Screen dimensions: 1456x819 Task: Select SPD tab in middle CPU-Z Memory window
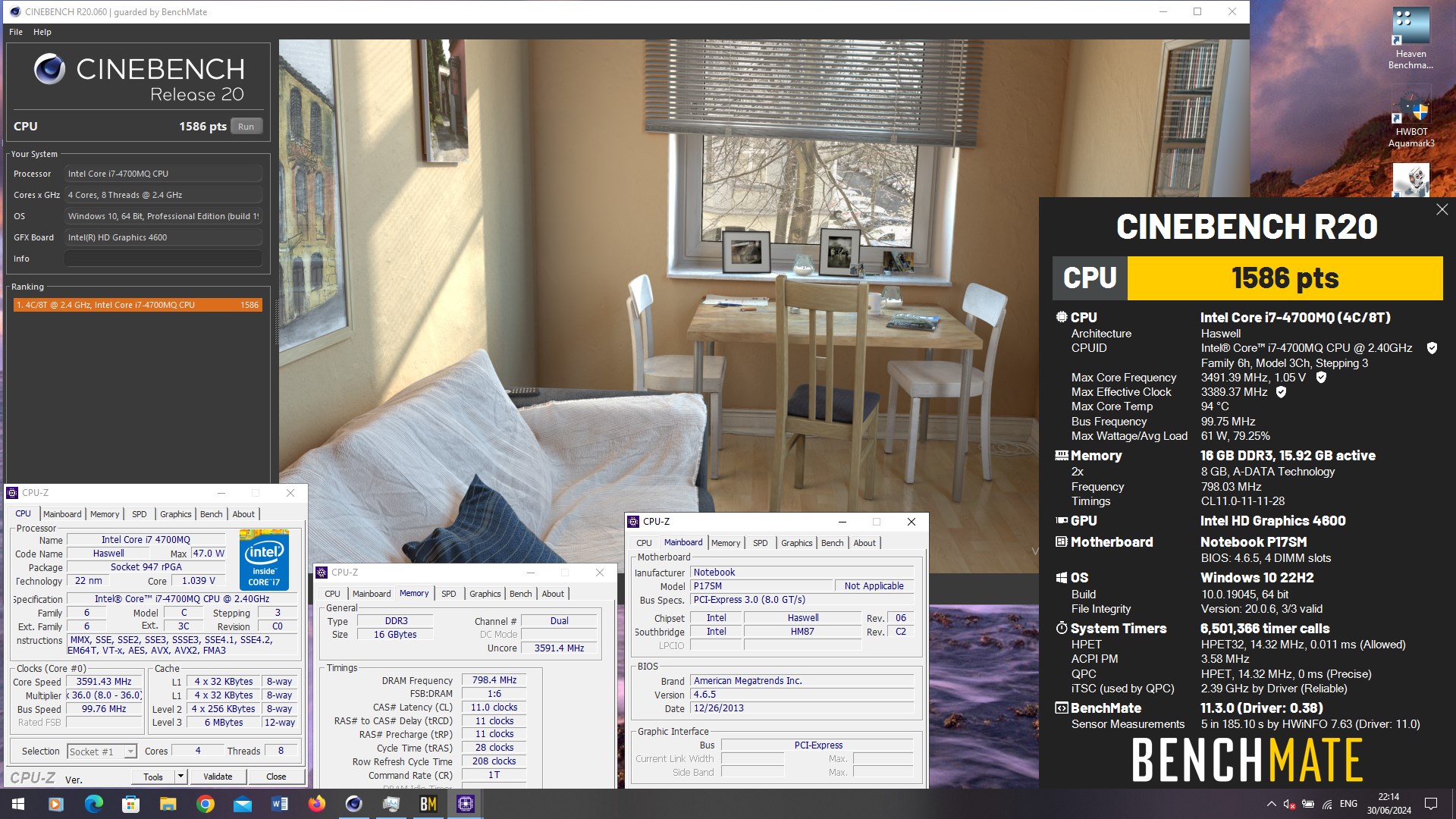coord(449,594)
